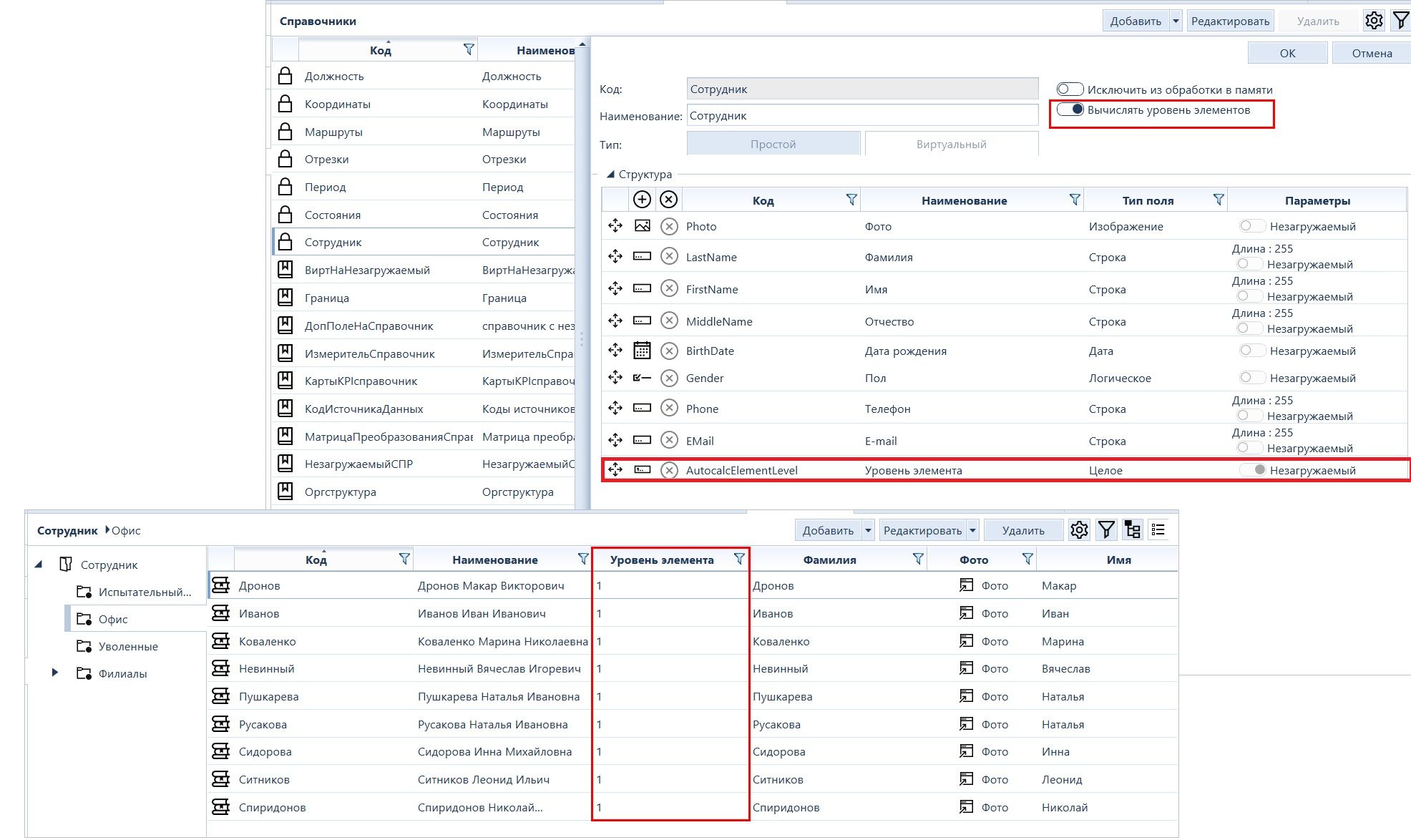Click Удалить in Сотрудник panel

point(1023,530)
